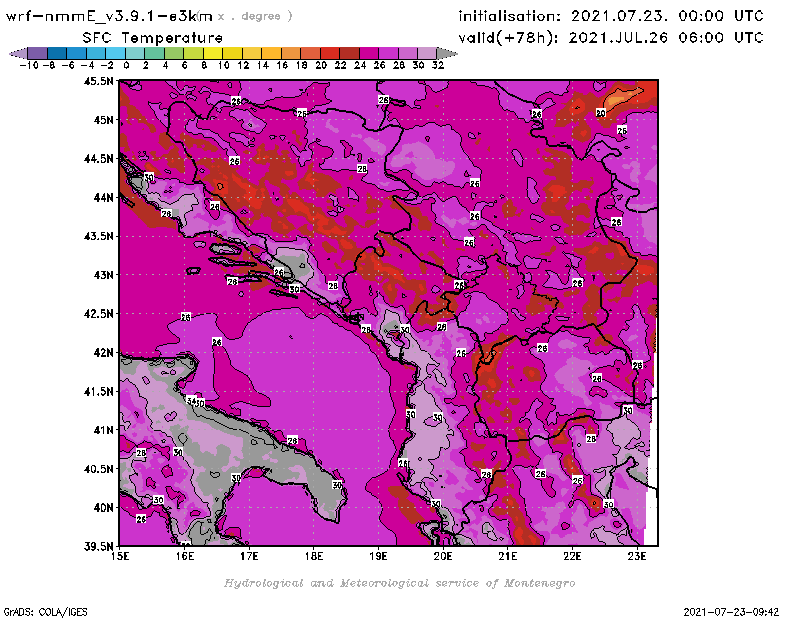Click the 'SFC Temperature' heading
Screen dimensions: 800x618
pyautogui.click(x=153, y=38)
